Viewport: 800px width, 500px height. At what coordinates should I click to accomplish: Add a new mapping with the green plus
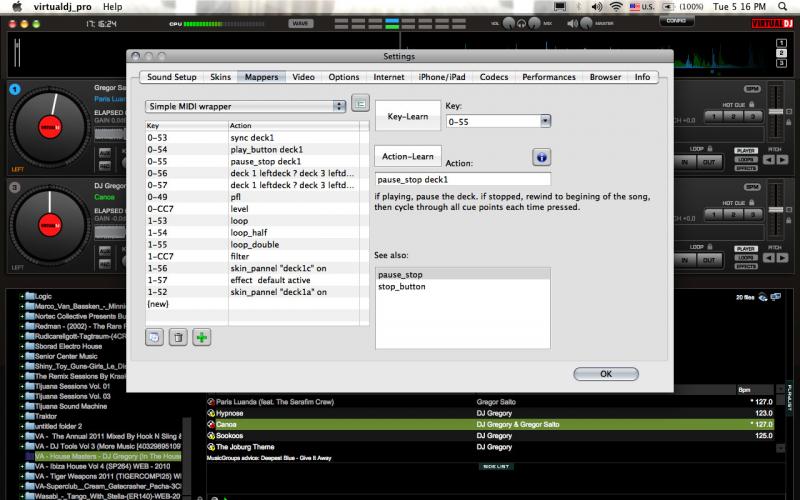tap(202, 337)
